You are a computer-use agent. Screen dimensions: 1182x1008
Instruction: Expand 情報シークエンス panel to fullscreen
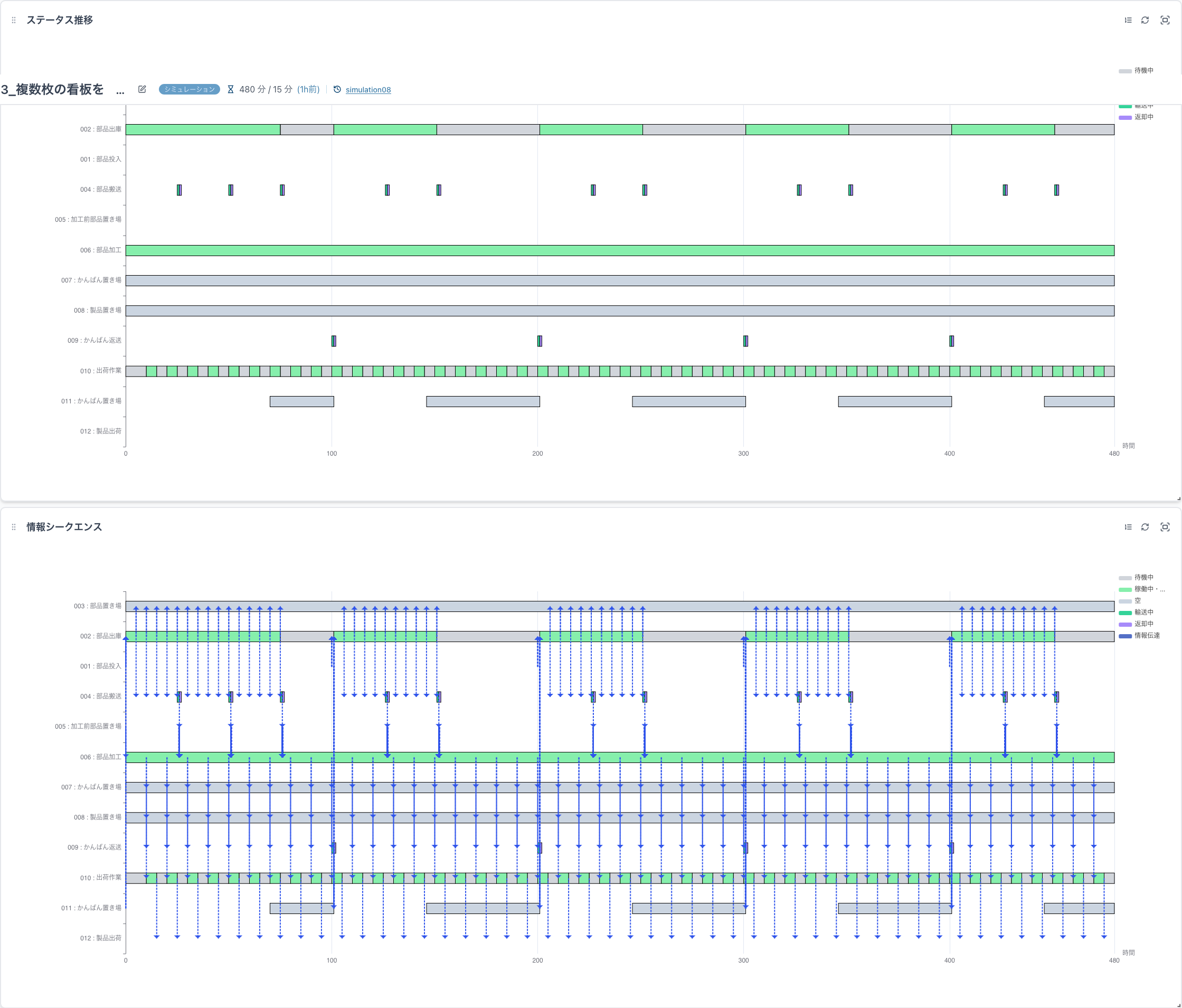1165,526
